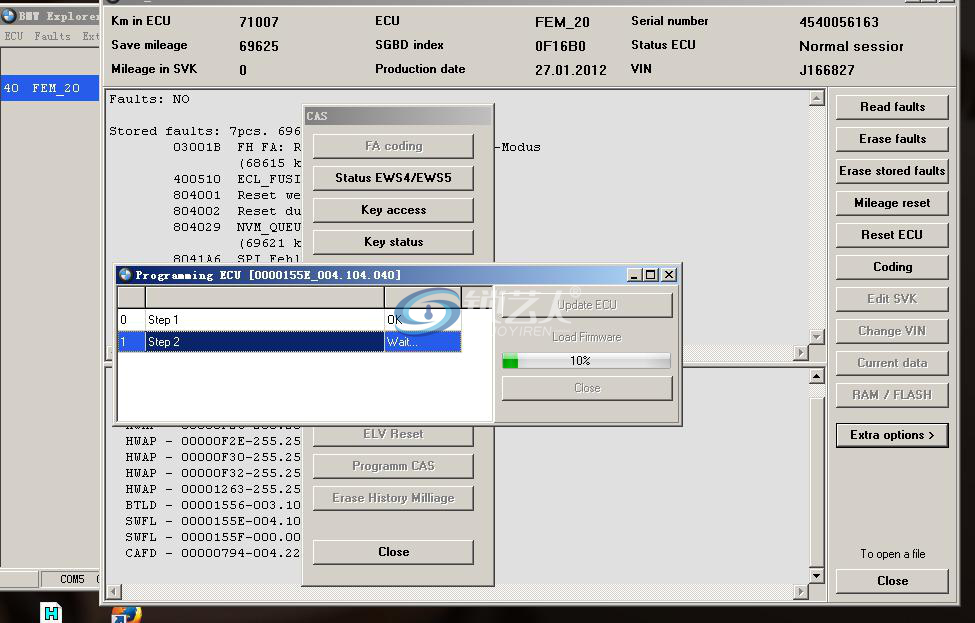Click the Programm CAS button
The image size is (975, 623).
click(393, 466)
